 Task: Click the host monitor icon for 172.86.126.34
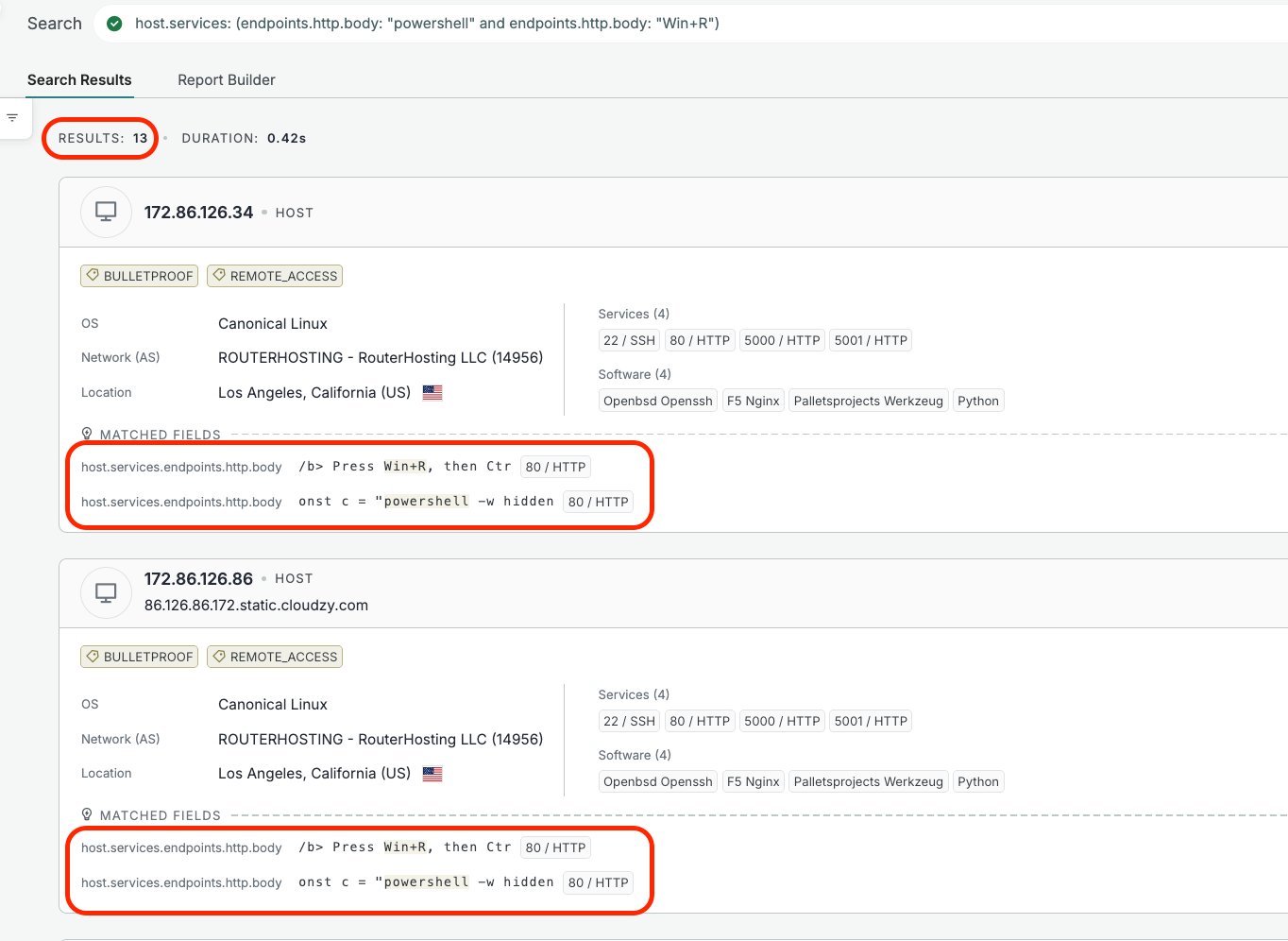click(106, 212)
